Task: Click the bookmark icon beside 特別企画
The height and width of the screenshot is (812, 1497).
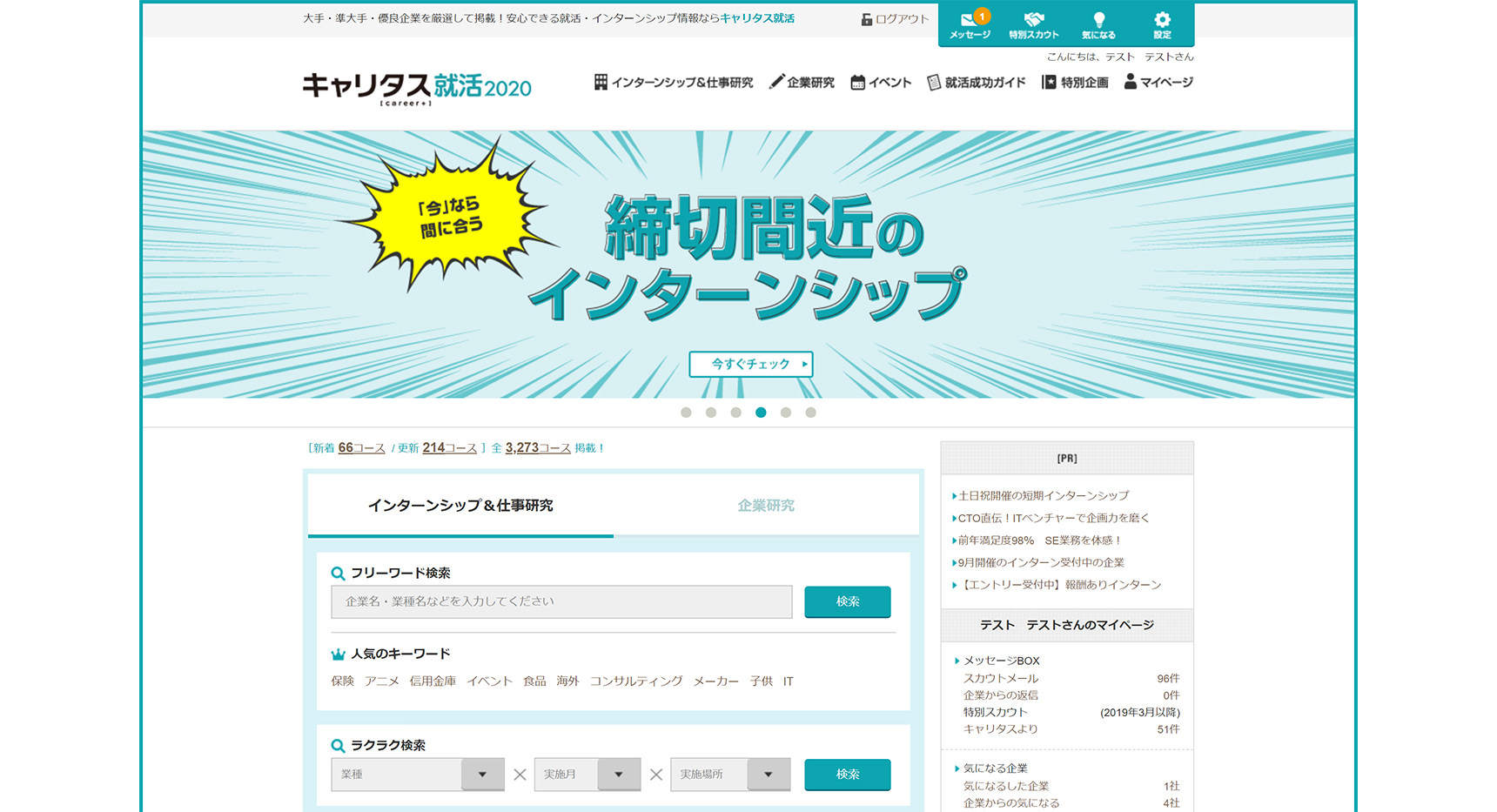Action: 1049,82
